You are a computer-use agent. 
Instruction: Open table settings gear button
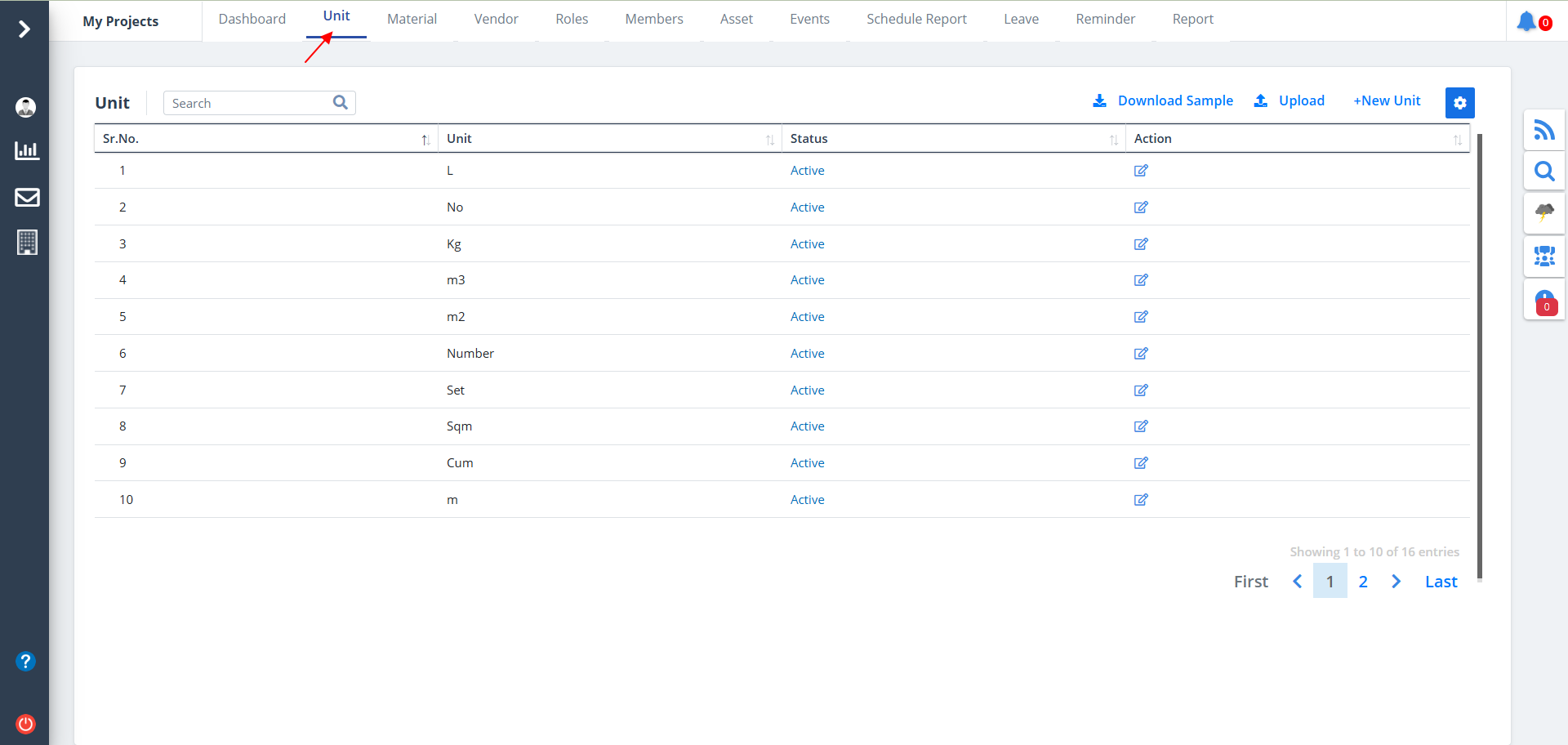click(1459, 103)
